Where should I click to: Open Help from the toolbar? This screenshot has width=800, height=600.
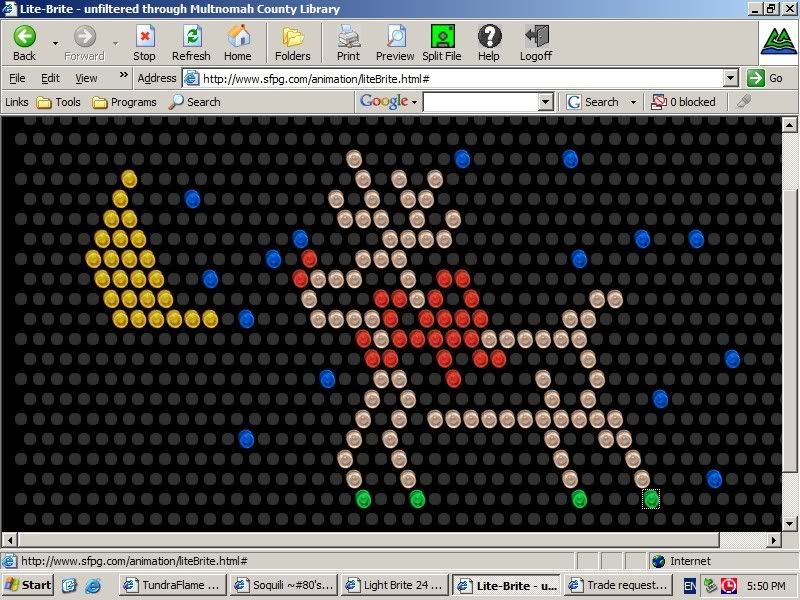pyautogui.click(x=489, y=43)
